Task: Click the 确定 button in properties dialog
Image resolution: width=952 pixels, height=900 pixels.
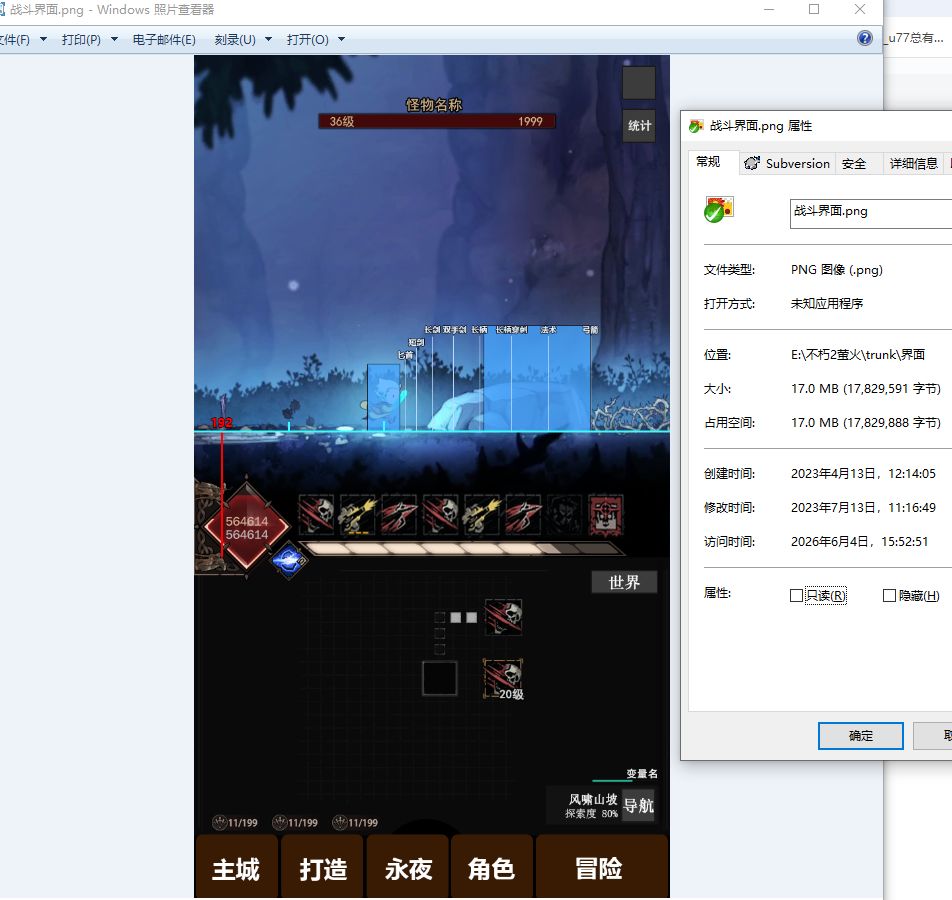Action: [x=860, y=735]
